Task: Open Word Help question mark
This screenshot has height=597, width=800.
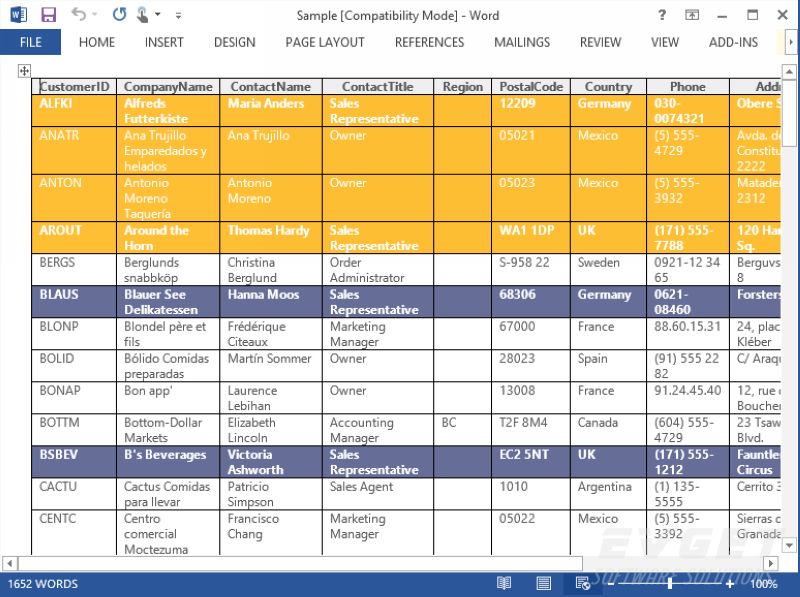Action: (x=662, y=15)
